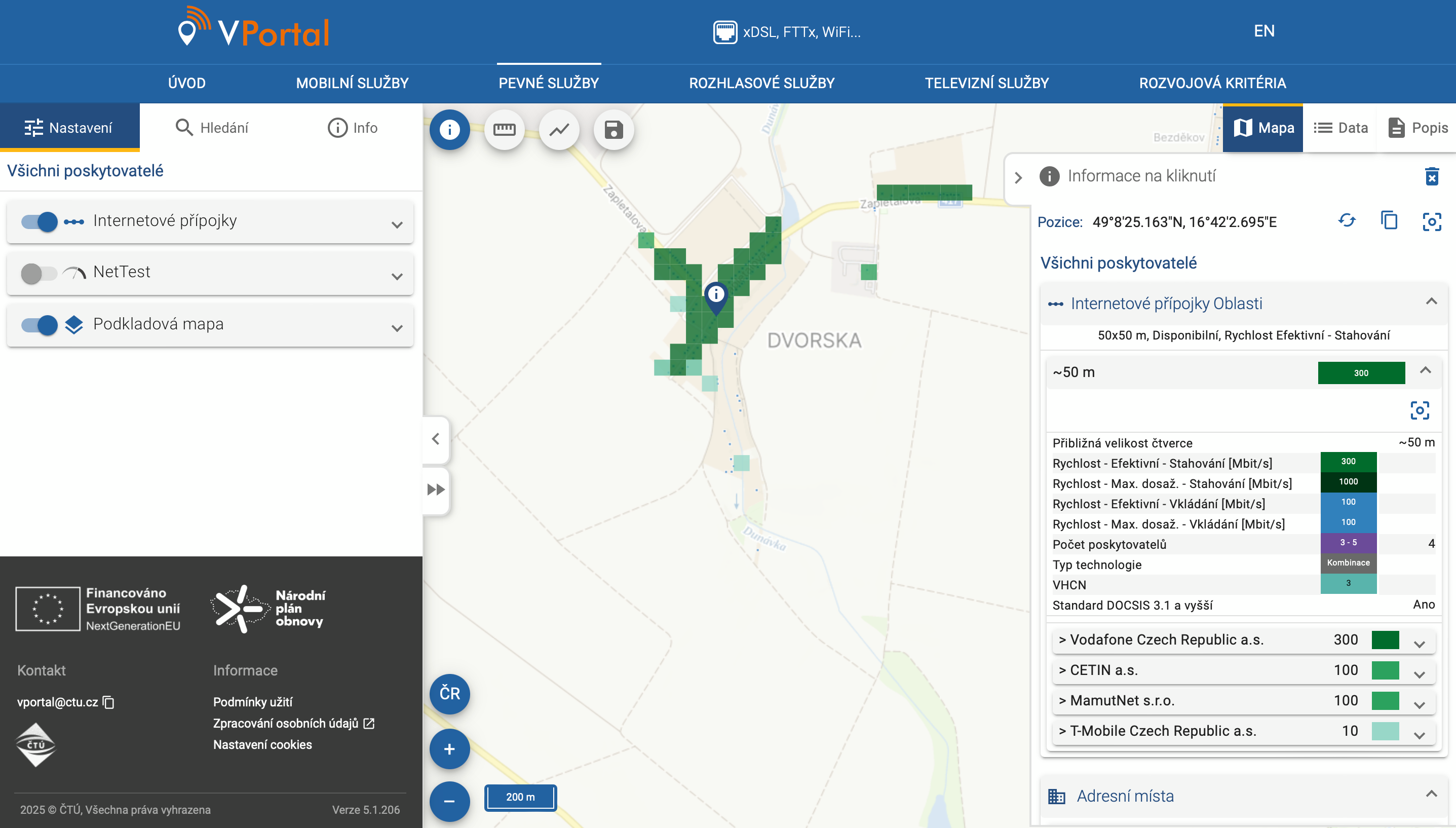Center map on position coordinates
Image resolution: width=1456 pixels, height=828 pixels.
[x=1431, y=222]
